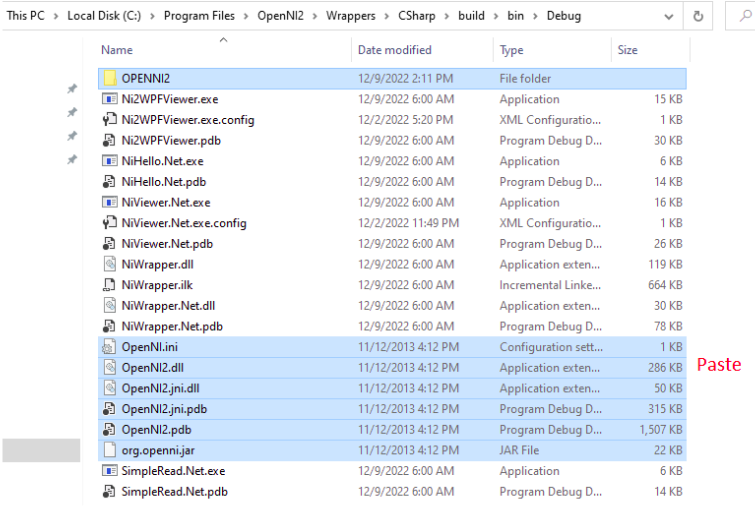Select the OPENNI2 folder name
This screenshot has width=755, height=511.
coord(145,79)
